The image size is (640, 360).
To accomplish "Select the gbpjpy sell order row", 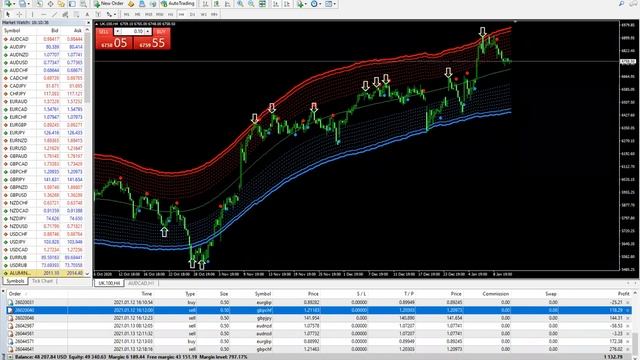I will tap(319, 318).
